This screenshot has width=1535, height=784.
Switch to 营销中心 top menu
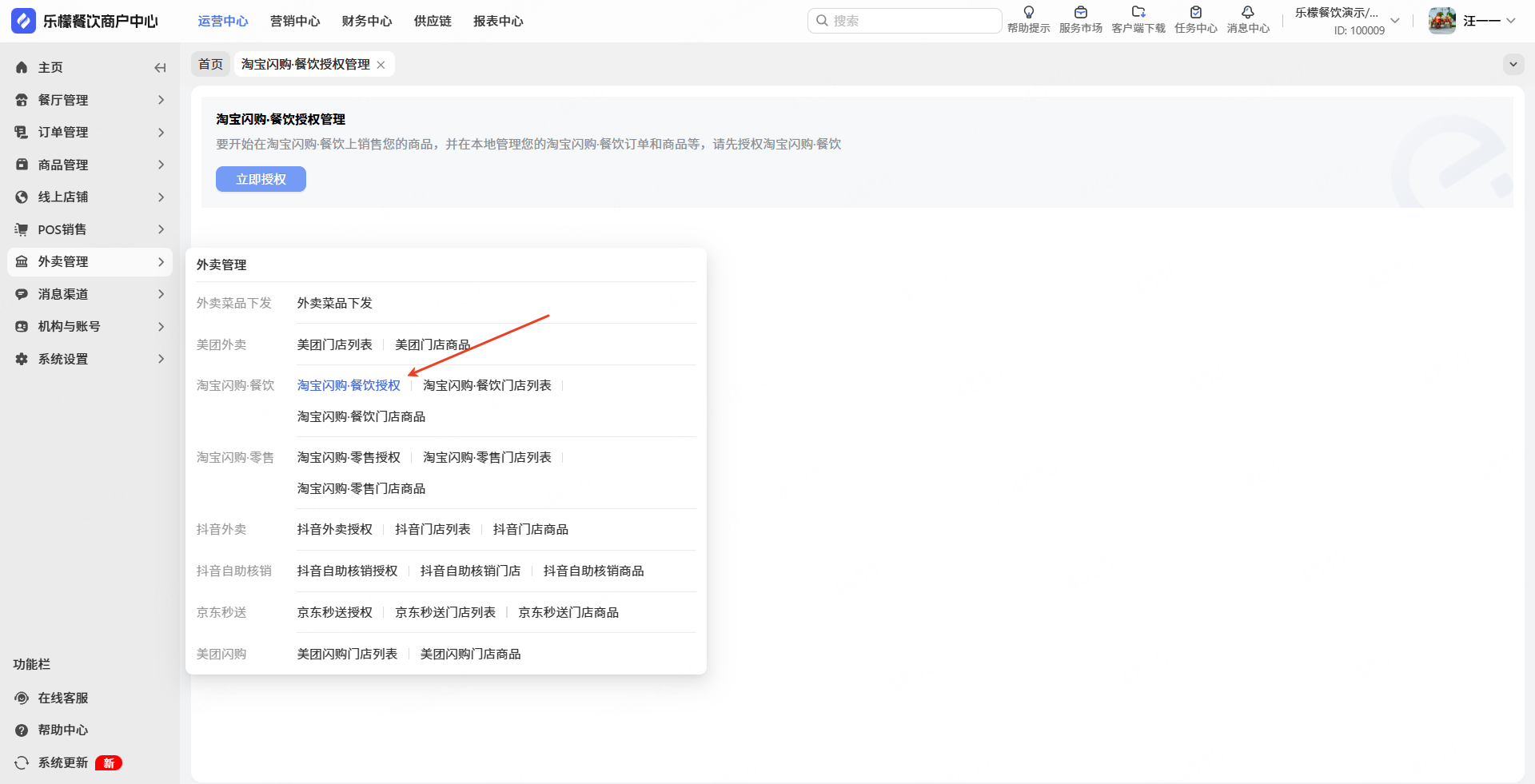[x=295, y=21]
